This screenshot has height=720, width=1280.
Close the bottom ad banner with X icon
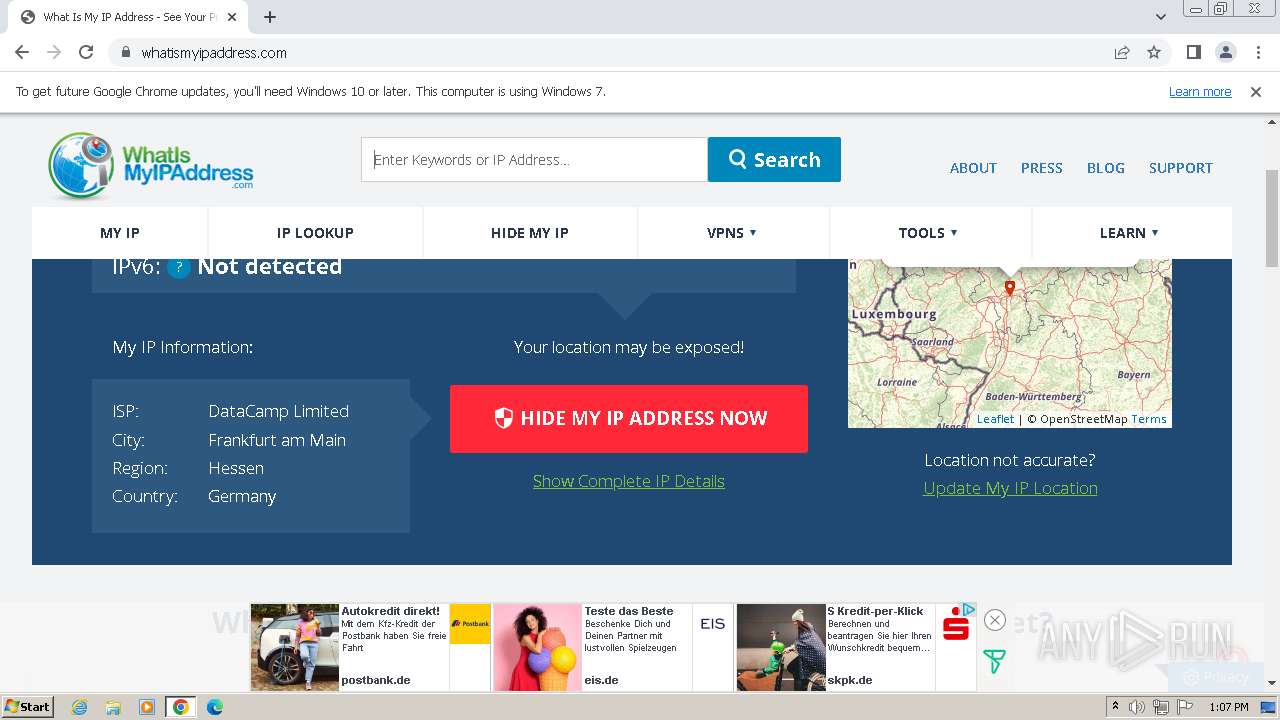point(994,620)
